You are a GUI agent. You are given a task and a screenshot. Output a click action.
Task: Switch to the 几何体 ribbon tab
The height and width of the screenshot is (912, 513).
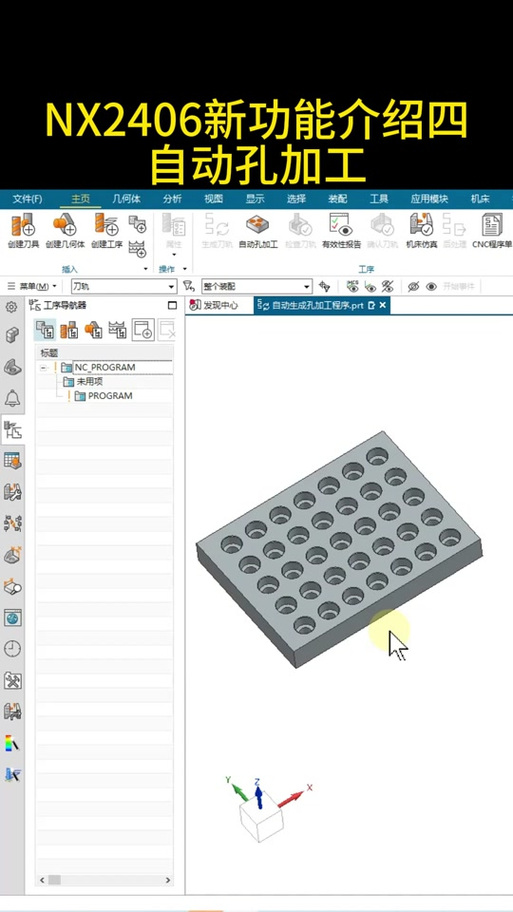126,199
